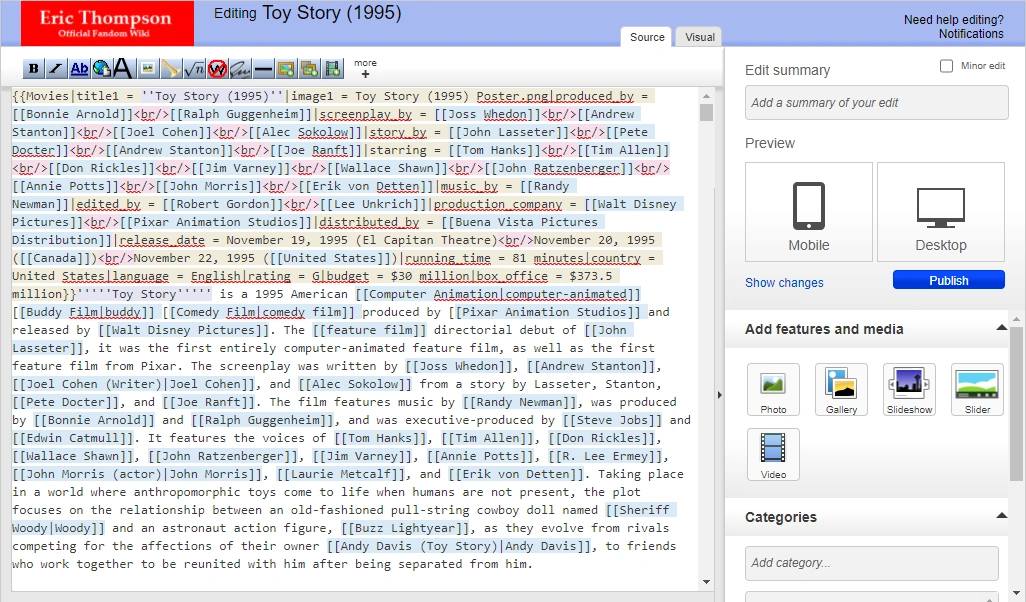Insert a media file link using the trumpet icon
This screenshot has height=602, width=1026.
(170, 68)
